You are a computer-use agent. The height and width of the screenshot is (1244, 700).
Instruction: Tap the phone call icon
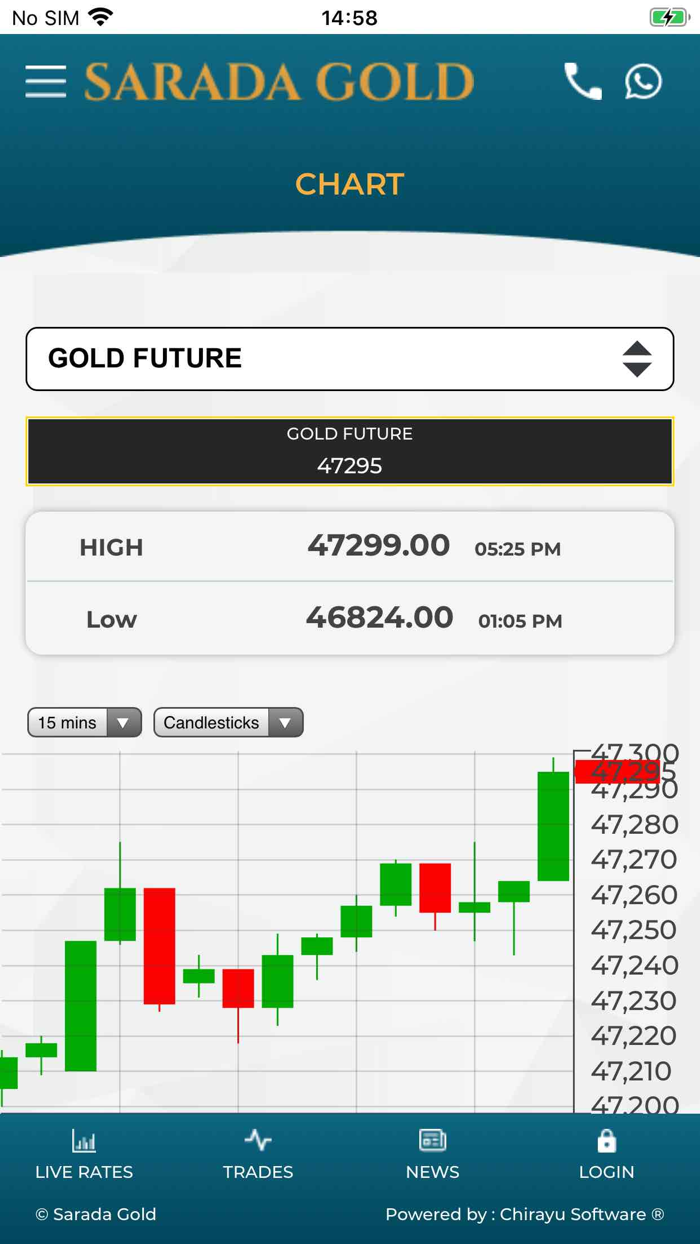tap(582, 82)
